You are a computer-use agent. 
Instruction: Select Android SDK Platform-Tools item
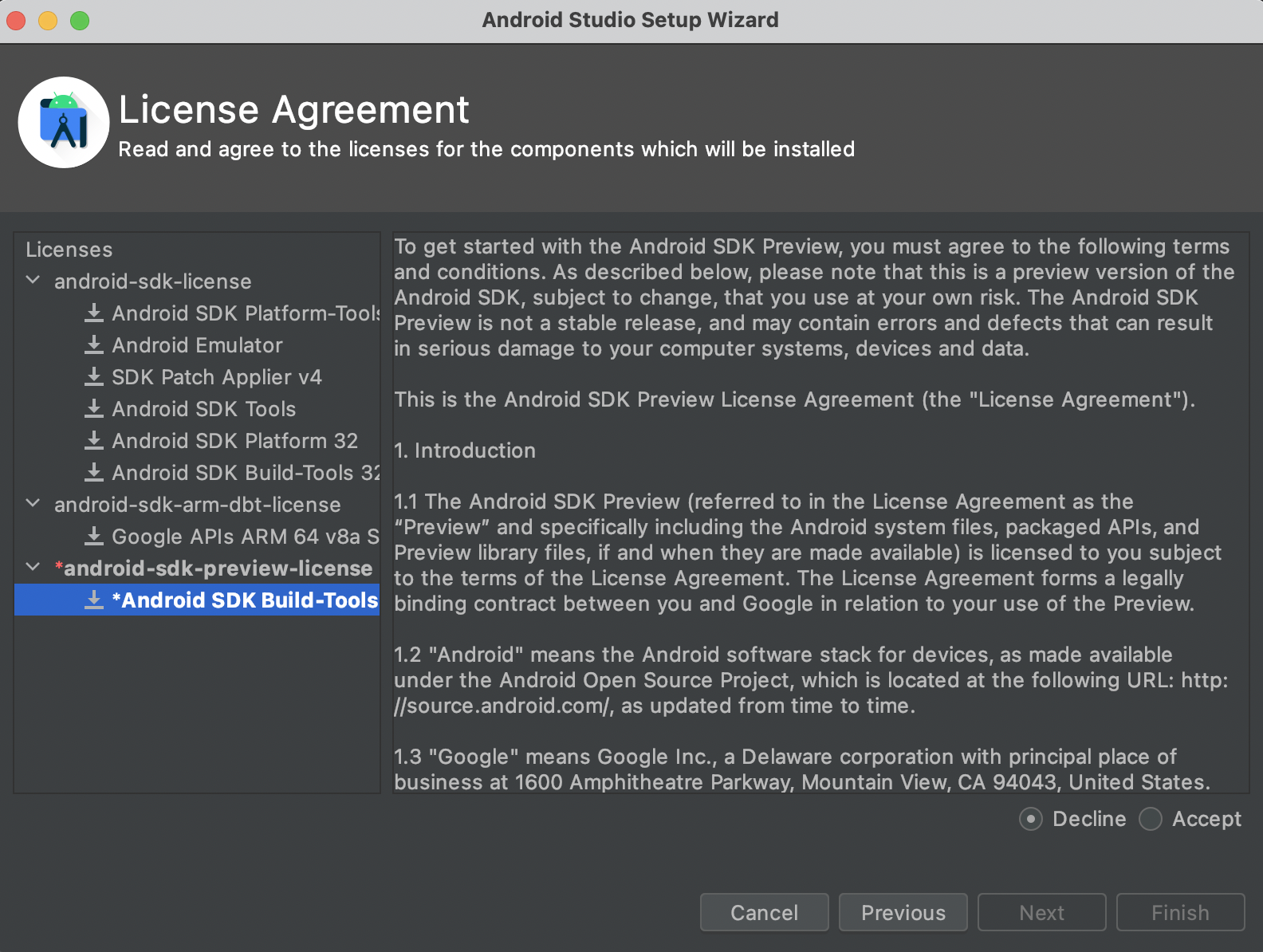pyautogui.click(x=246, y=313)
